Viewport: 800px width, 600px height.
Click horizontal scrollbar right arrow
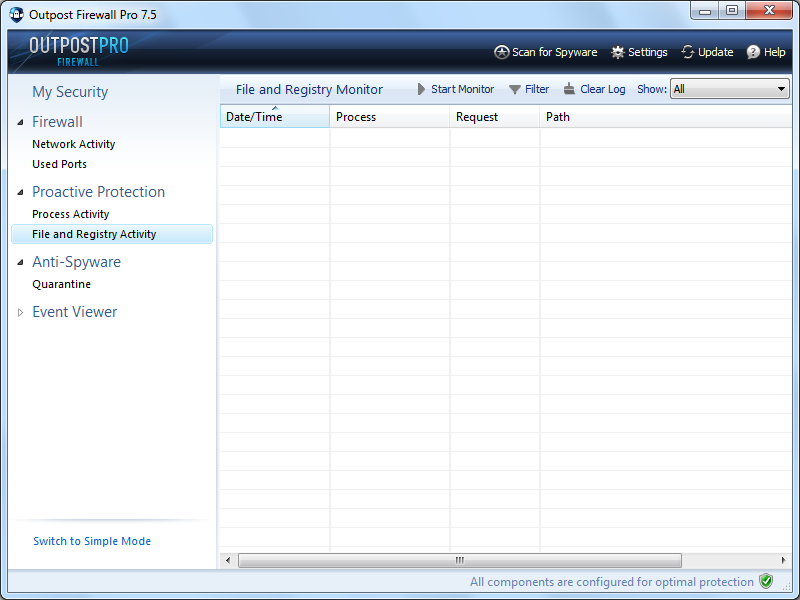783,560
